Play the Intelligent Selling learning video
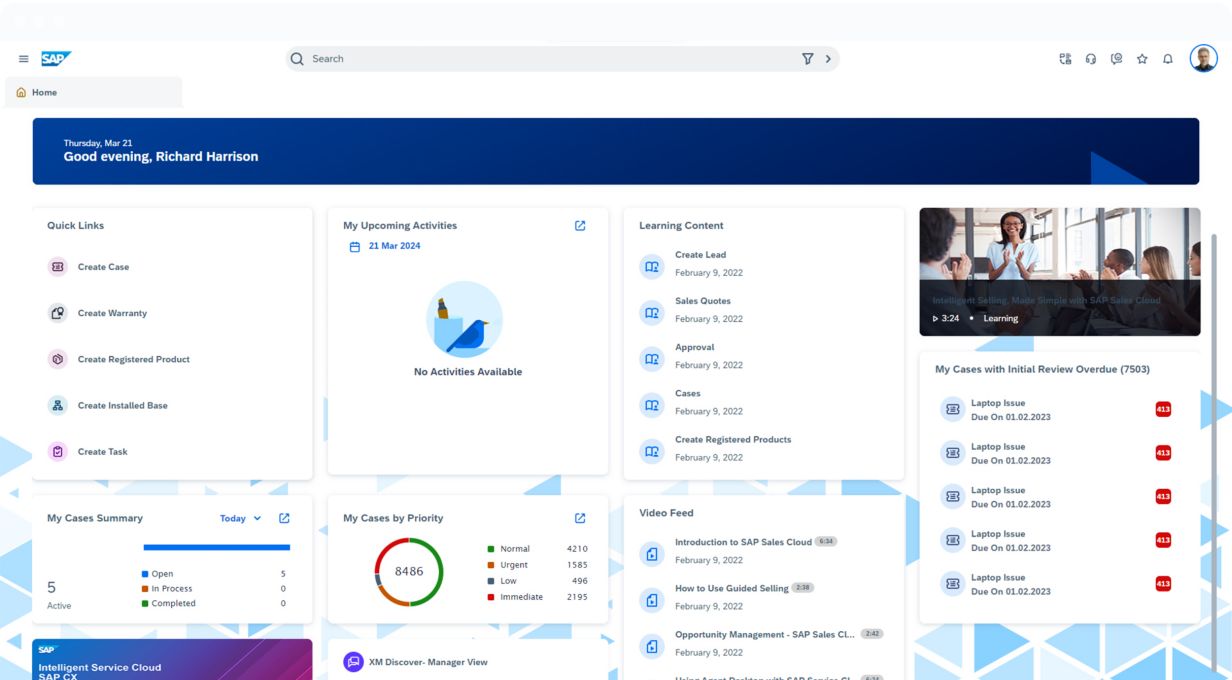1232x680 pixels. [1059, 271]
